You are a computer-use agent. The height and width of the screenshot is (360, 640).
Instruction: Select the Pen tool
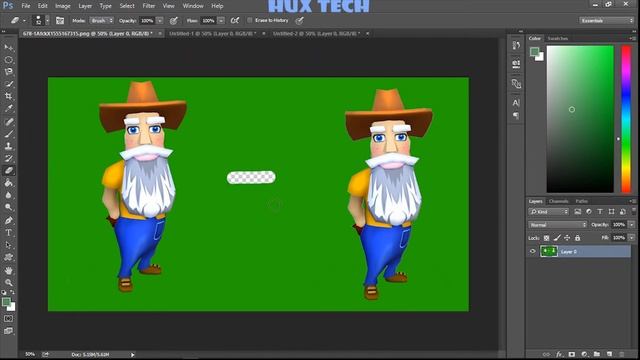click(9, 221)
